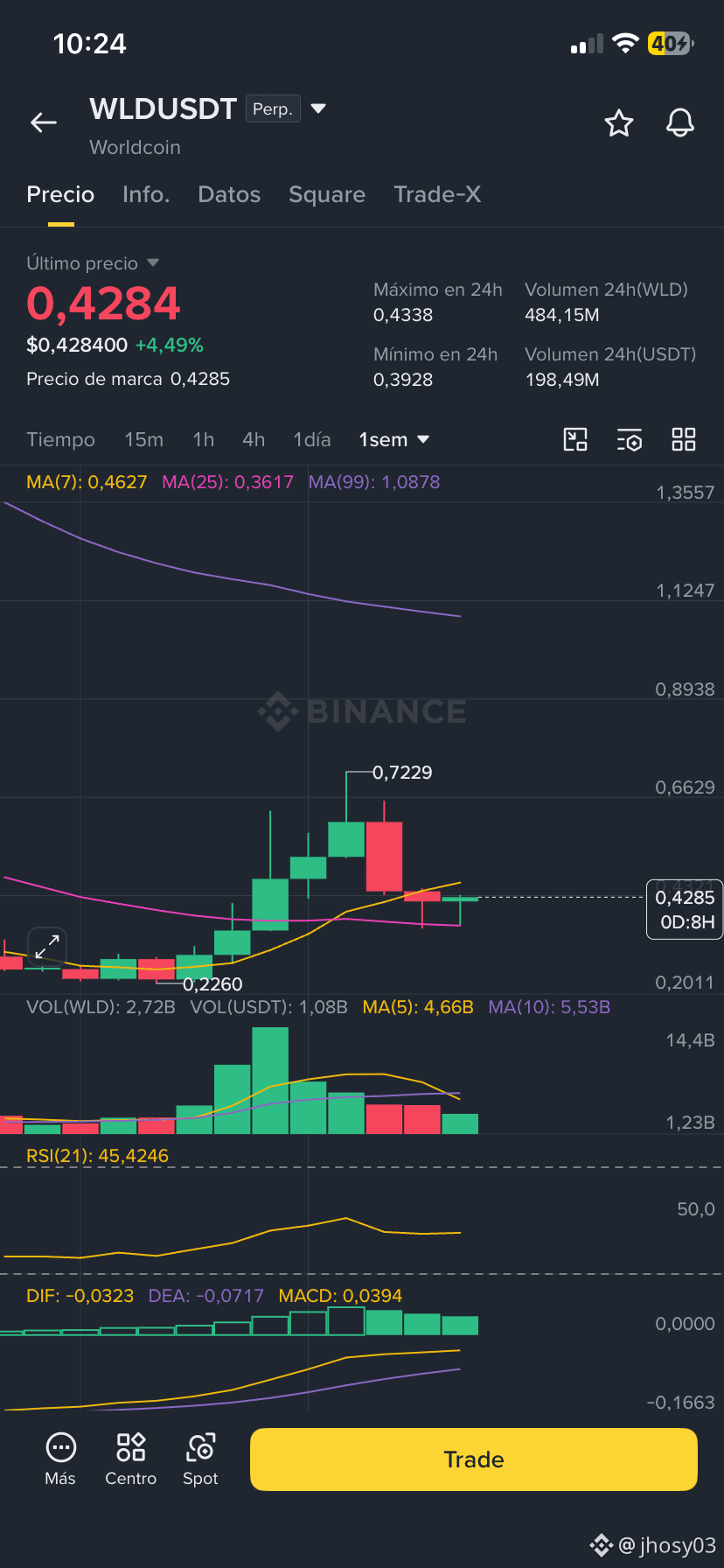Viewport: 724px width, 1568px height.
Task: Tap the Worldcoin subtitle
Action: (135, 147)
